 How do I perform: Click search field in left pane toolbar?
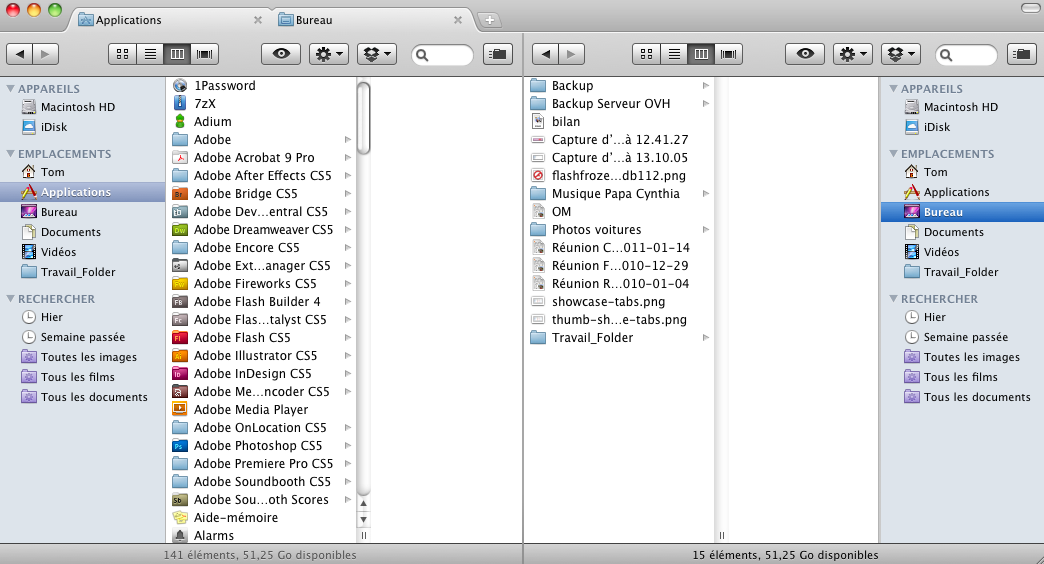point(442,55)
